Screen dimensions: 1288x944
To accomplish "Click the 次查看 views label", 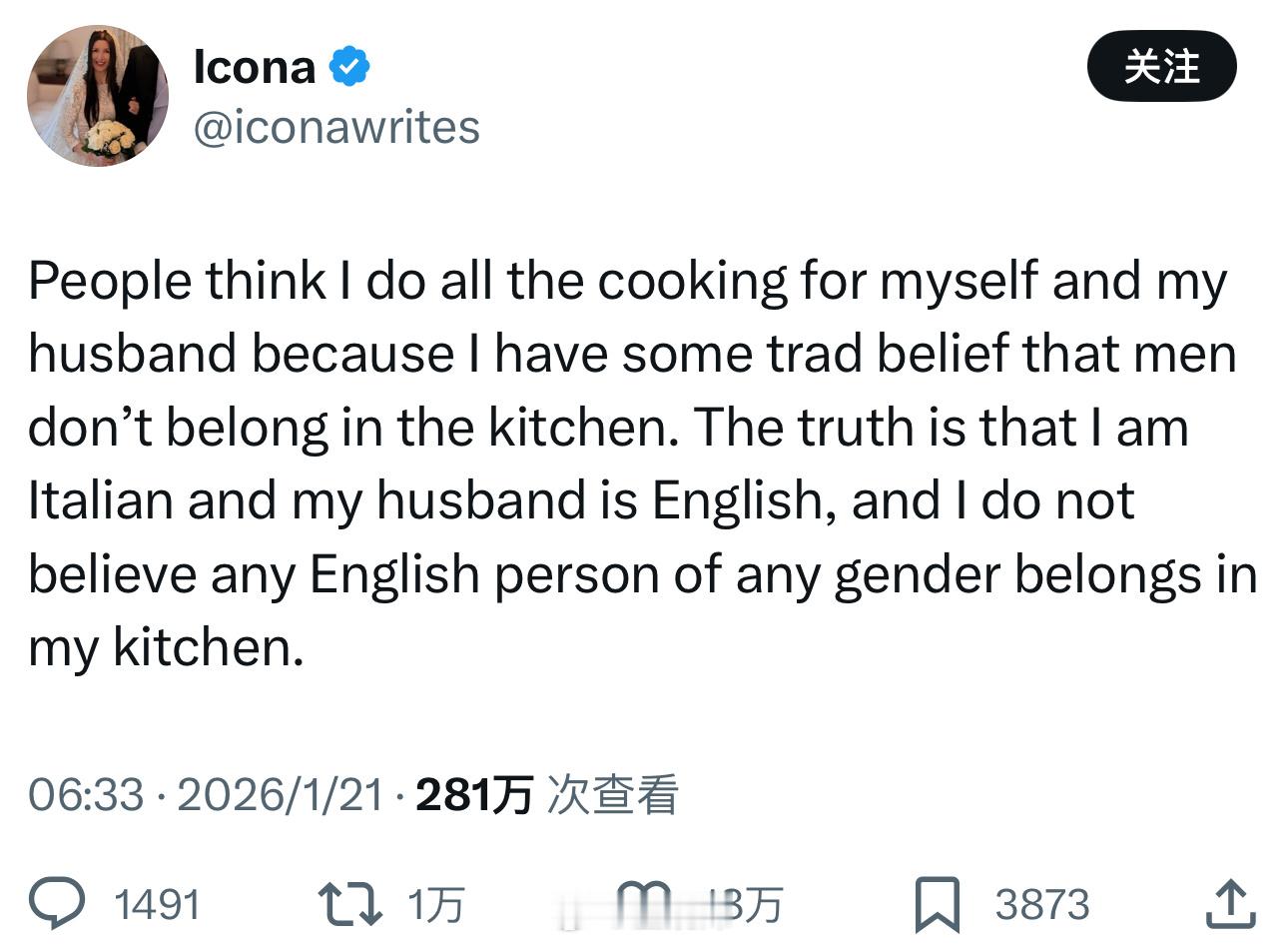I will click(x=613, y=795).
